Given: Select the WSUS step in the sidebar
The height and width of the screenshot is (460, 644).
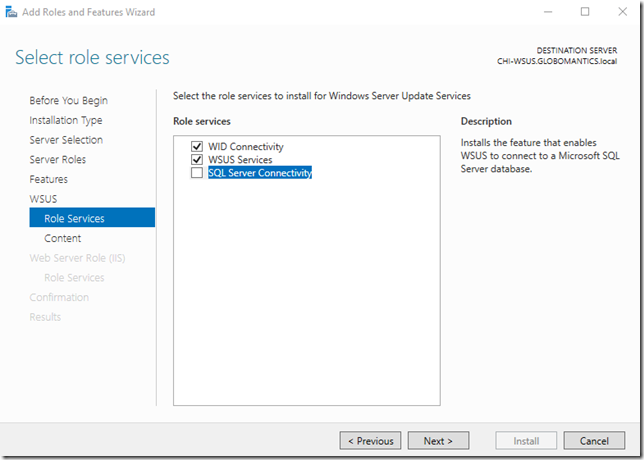Looking at the screenshot, I should point(43,199).
